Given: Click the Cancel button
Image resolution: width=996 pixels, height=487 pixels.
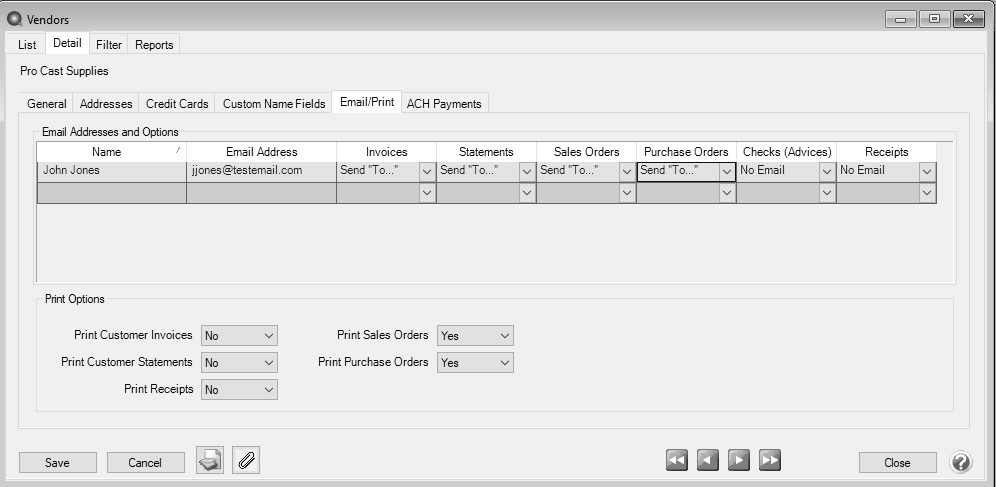Looking at the screenshot, I should pyautogui.click(x=145, y=463).
